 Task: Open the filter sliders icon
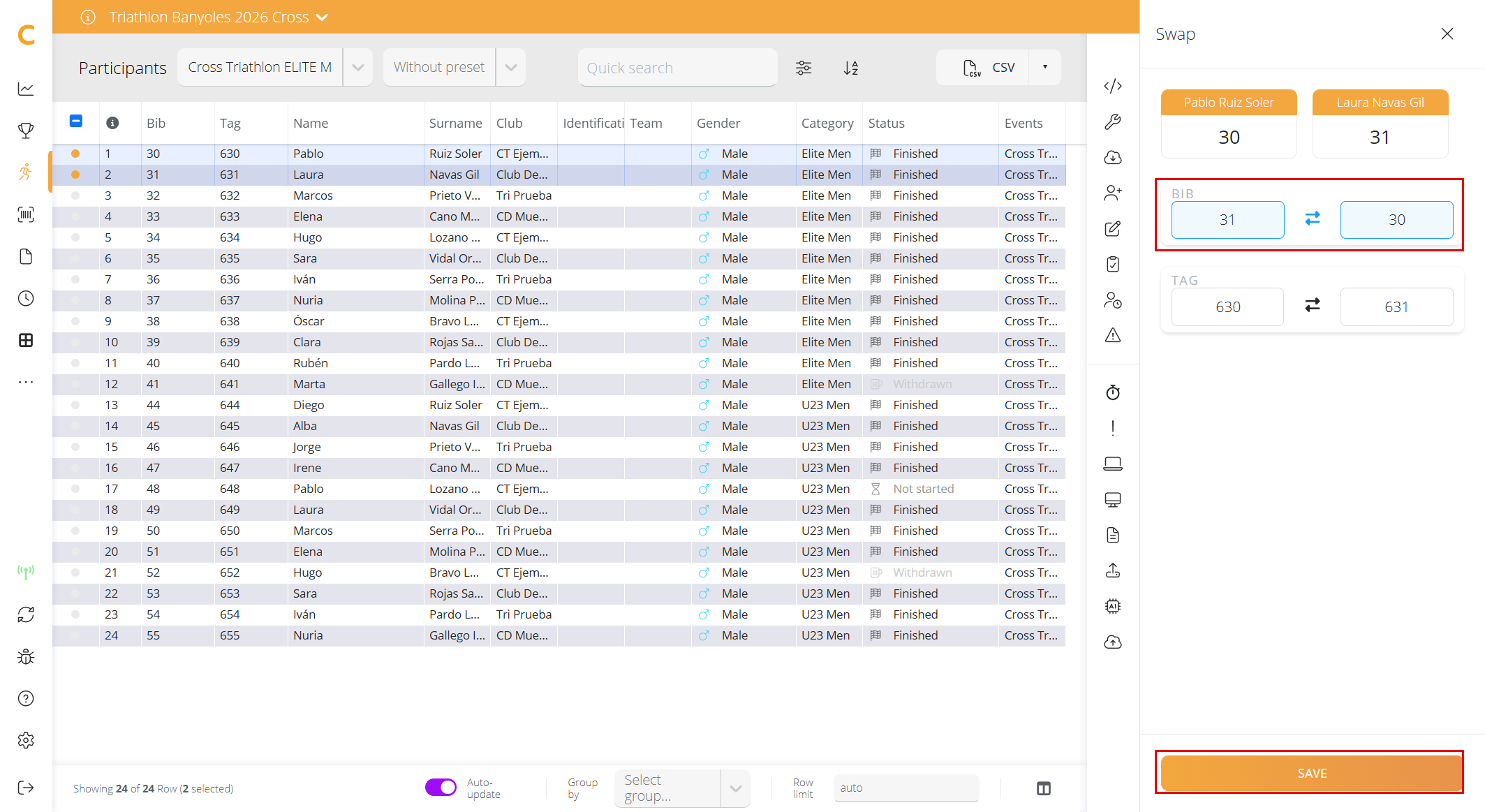point(804,68)
